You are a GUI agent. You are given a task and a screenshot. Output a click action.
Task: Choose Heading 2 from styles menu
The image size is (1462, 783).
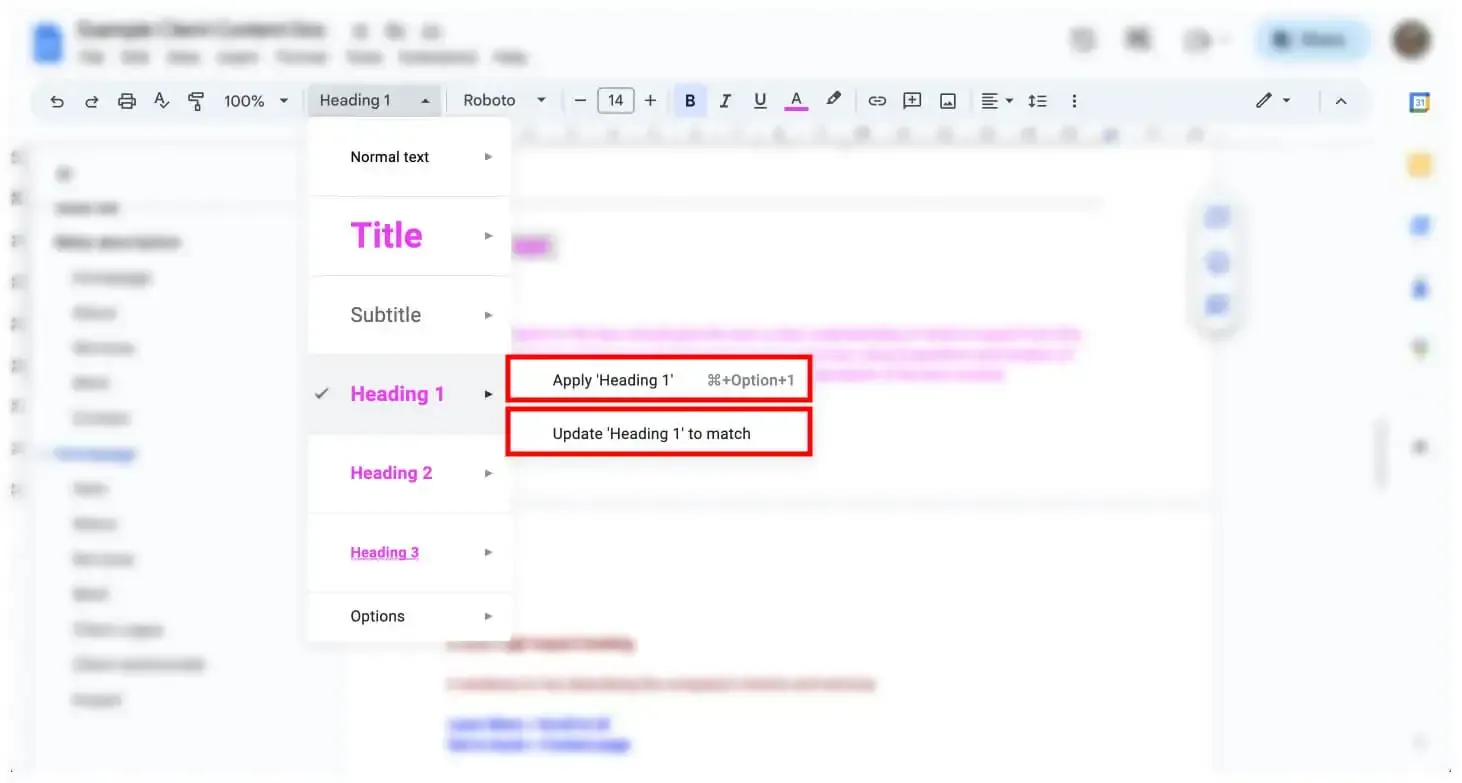(391, 473)
